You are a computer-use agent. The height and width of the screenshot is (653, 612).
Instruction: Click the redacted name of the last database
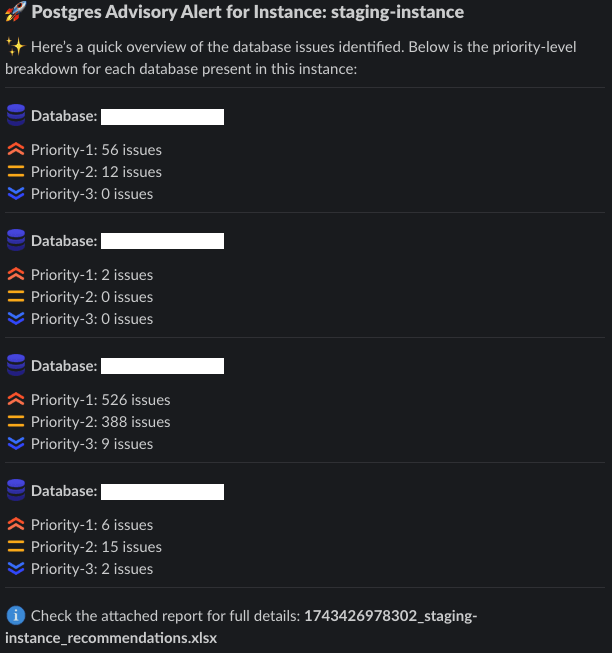[162, 491]
